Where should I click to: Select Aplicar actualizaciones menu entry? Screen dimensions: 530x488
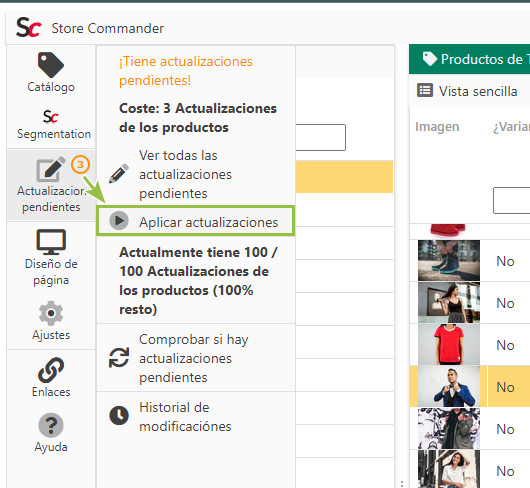(196, 221)
